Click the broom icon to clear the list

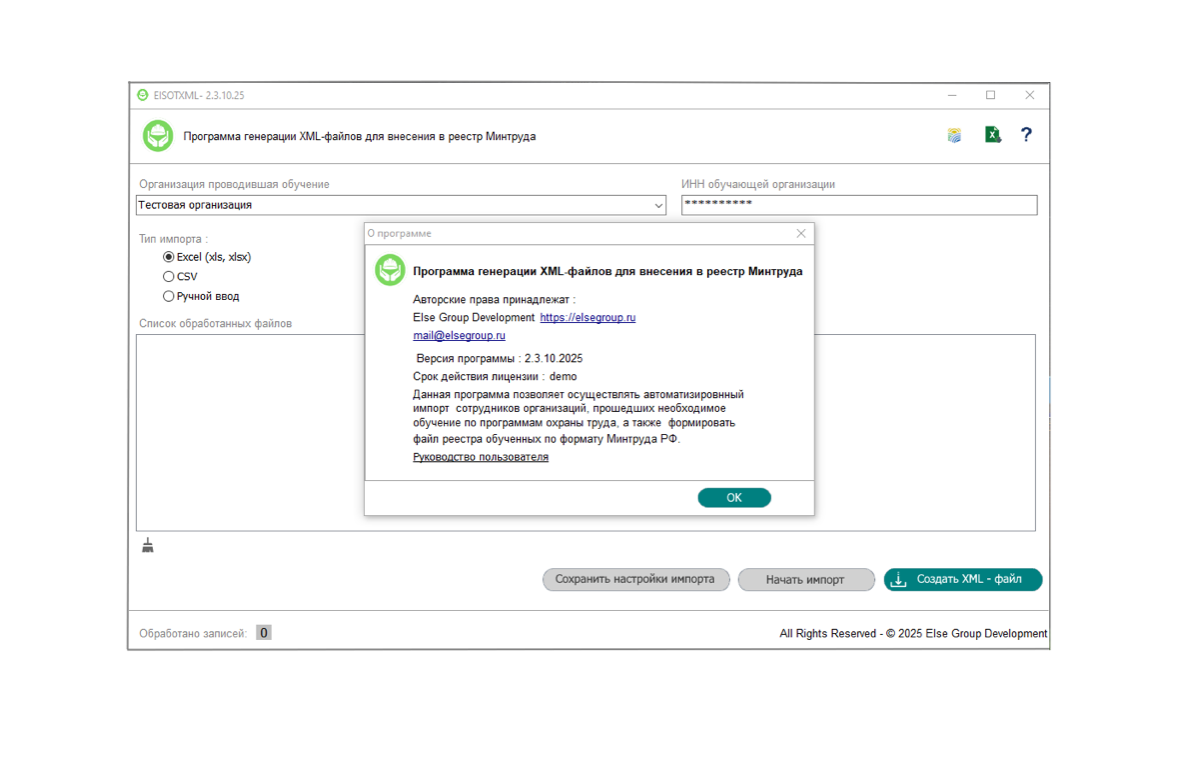(x=148, y=545)
